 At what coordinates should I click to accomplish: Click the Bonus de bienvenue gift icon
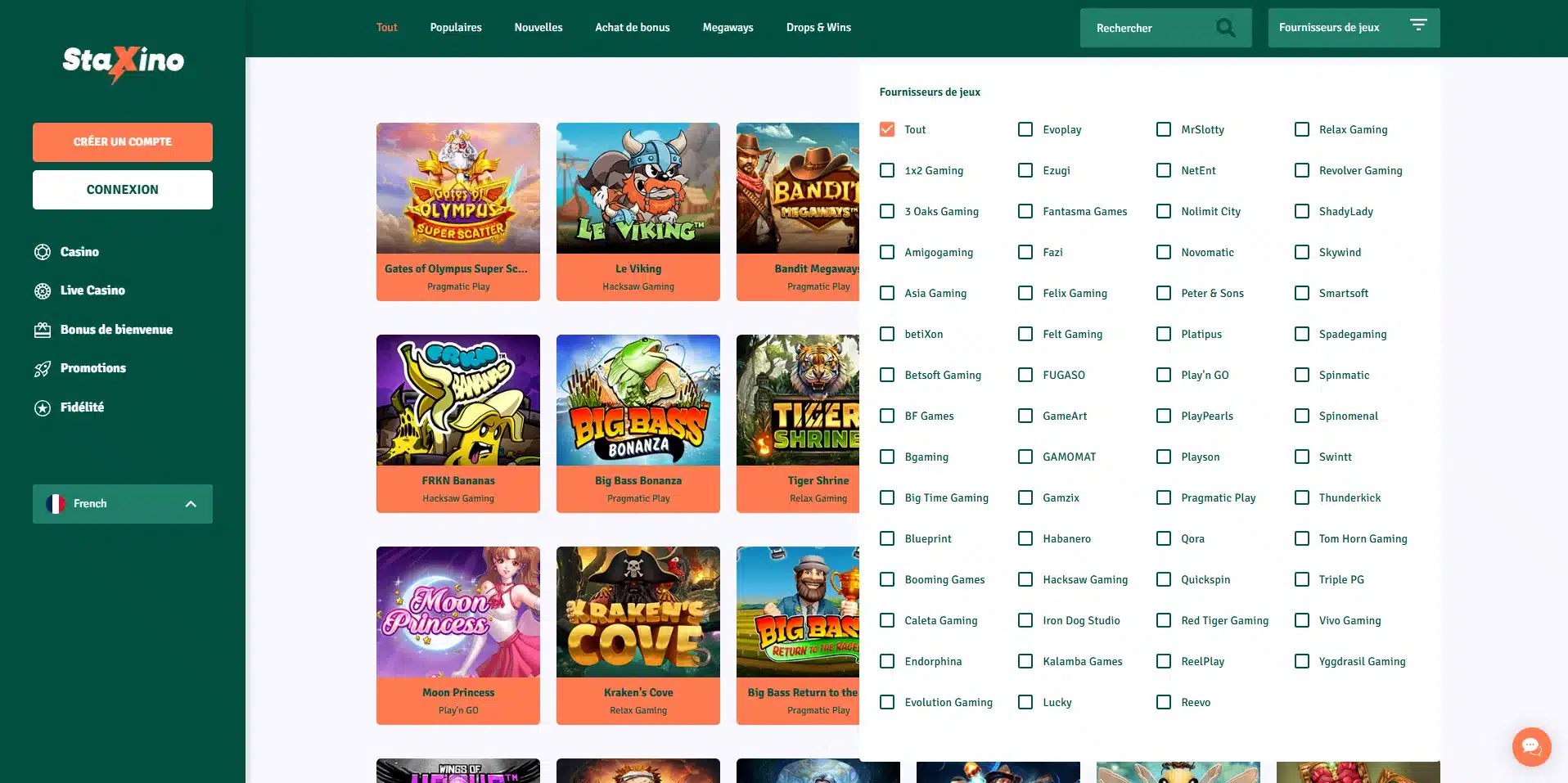43,330
